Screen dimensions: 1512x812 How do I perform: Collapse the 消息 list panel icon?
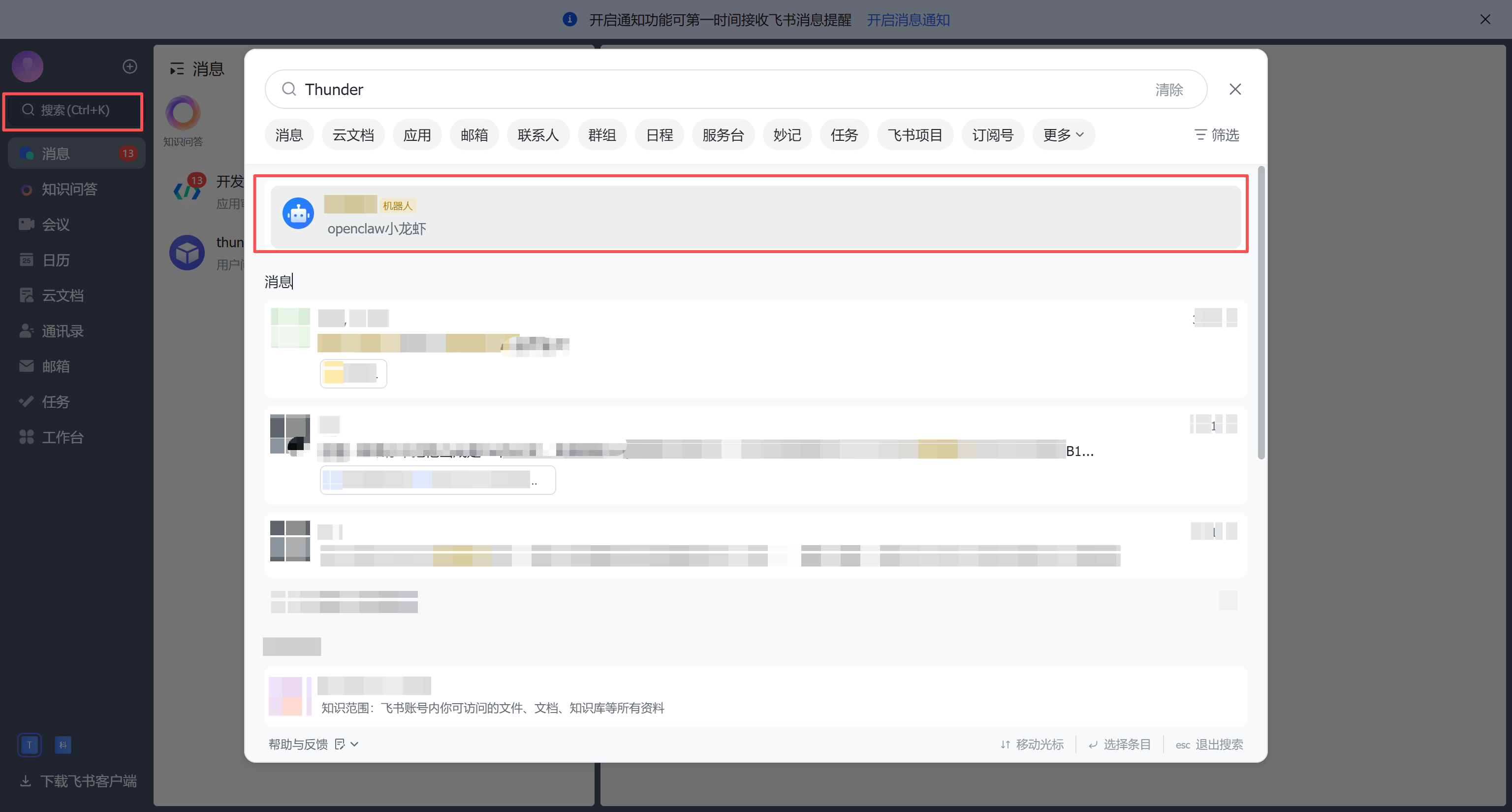[177, 69]
